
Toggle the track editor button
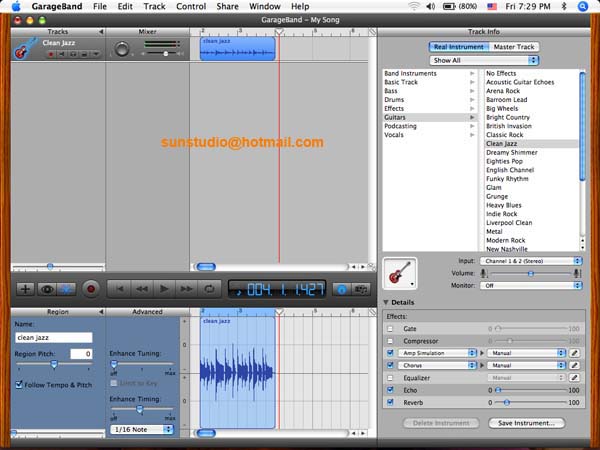point(66,289)
